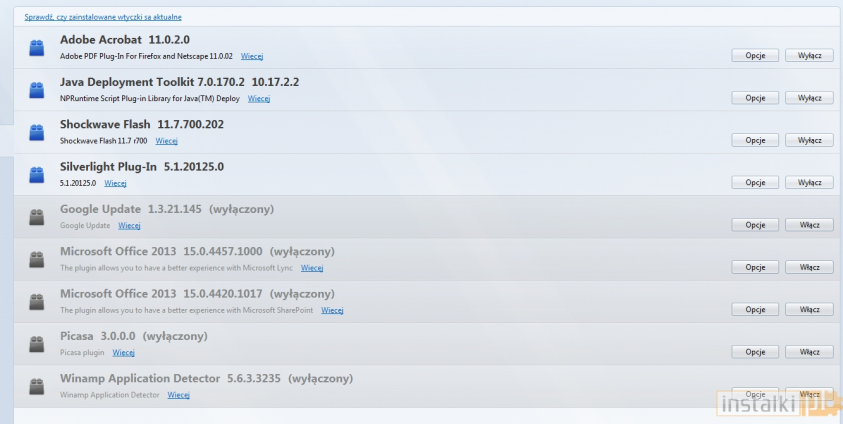
Task: Click Więcej link for Silverlight Plug-In
Action: (x=115, y=183)
